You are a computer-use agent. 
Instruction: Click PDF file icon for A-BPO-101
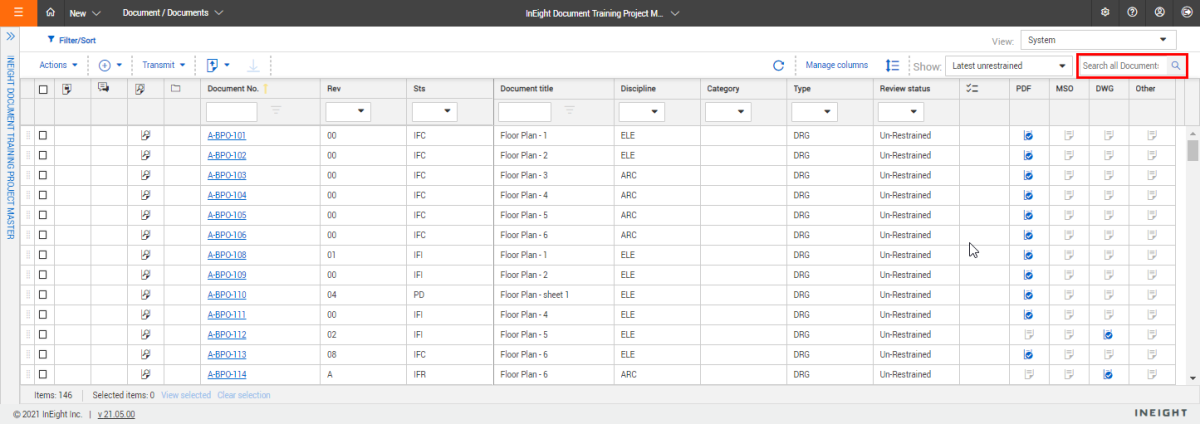(x=1028, y=135)
